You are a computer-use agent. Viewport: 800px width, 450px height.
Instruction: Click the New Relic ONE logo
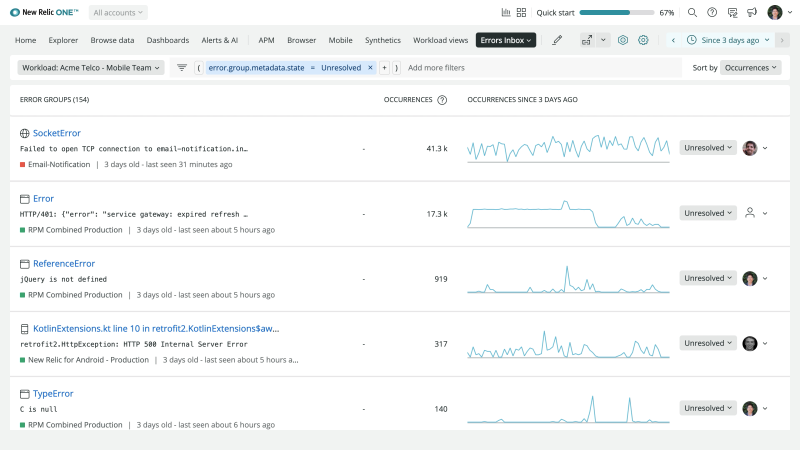(44, 12)
